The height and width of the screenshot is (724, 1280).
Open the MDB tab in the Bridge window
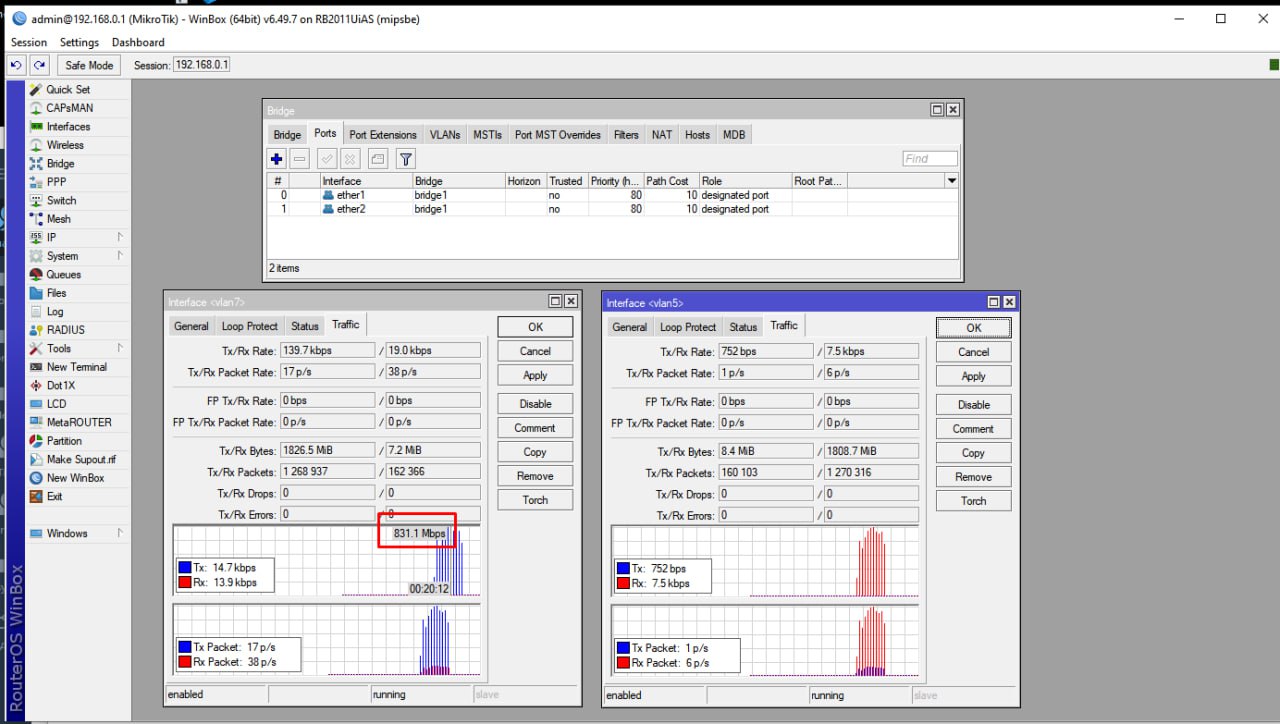[x=734, y=135]
